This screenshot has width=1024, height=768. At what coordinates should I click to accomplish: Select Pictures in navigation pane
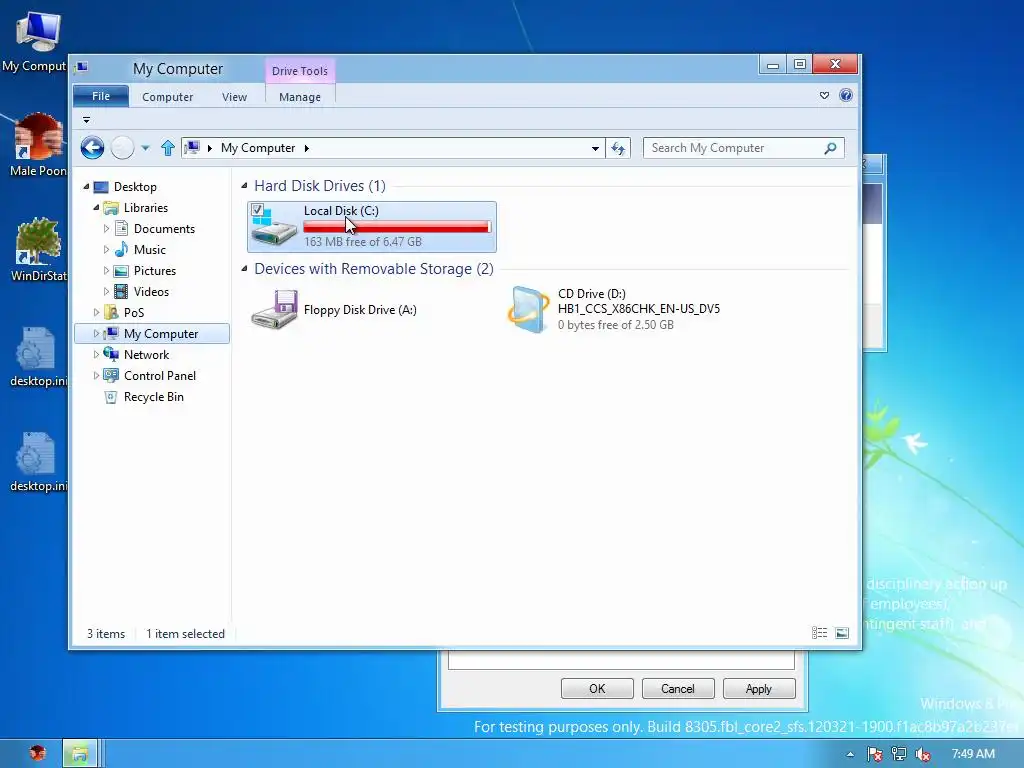click(x=155, y=270)
